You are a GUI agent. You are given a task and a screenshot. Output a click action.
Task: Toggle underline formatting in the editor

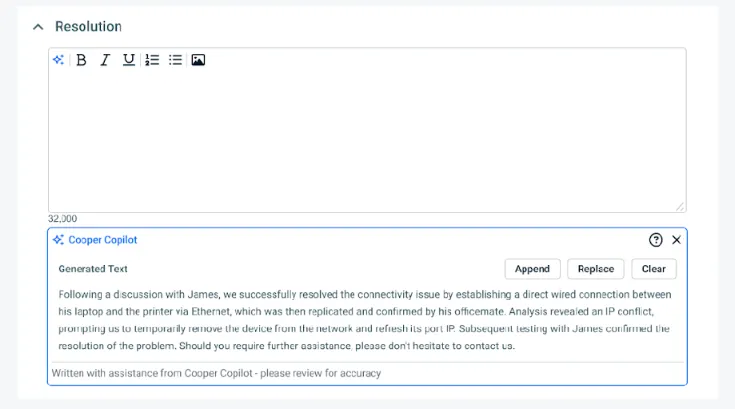pos(128,60)
